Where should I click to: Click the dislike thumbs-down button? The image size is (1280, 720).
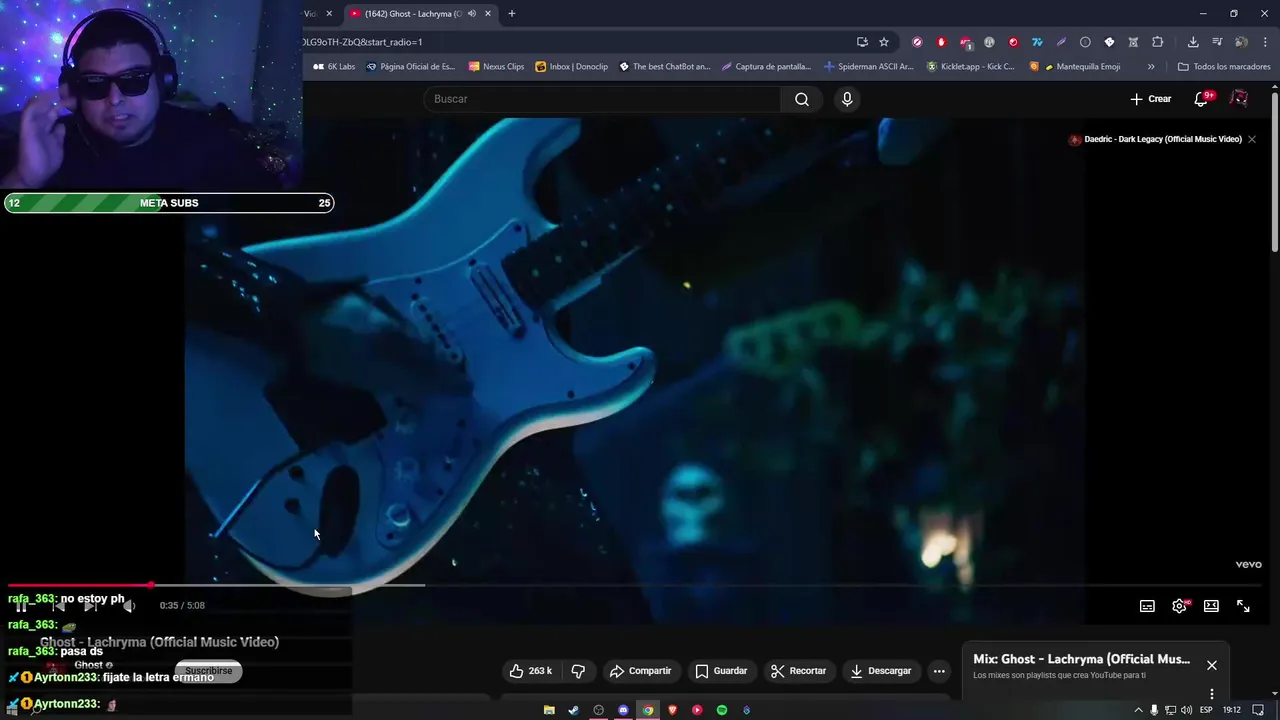coord(578,671)
